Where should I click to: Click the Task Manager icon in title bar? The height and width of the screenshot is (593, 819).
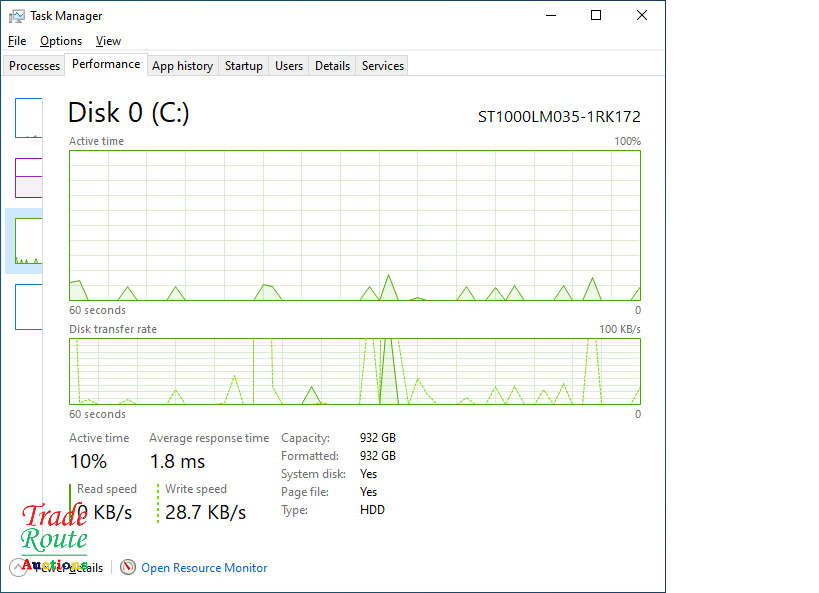[17, 16]
